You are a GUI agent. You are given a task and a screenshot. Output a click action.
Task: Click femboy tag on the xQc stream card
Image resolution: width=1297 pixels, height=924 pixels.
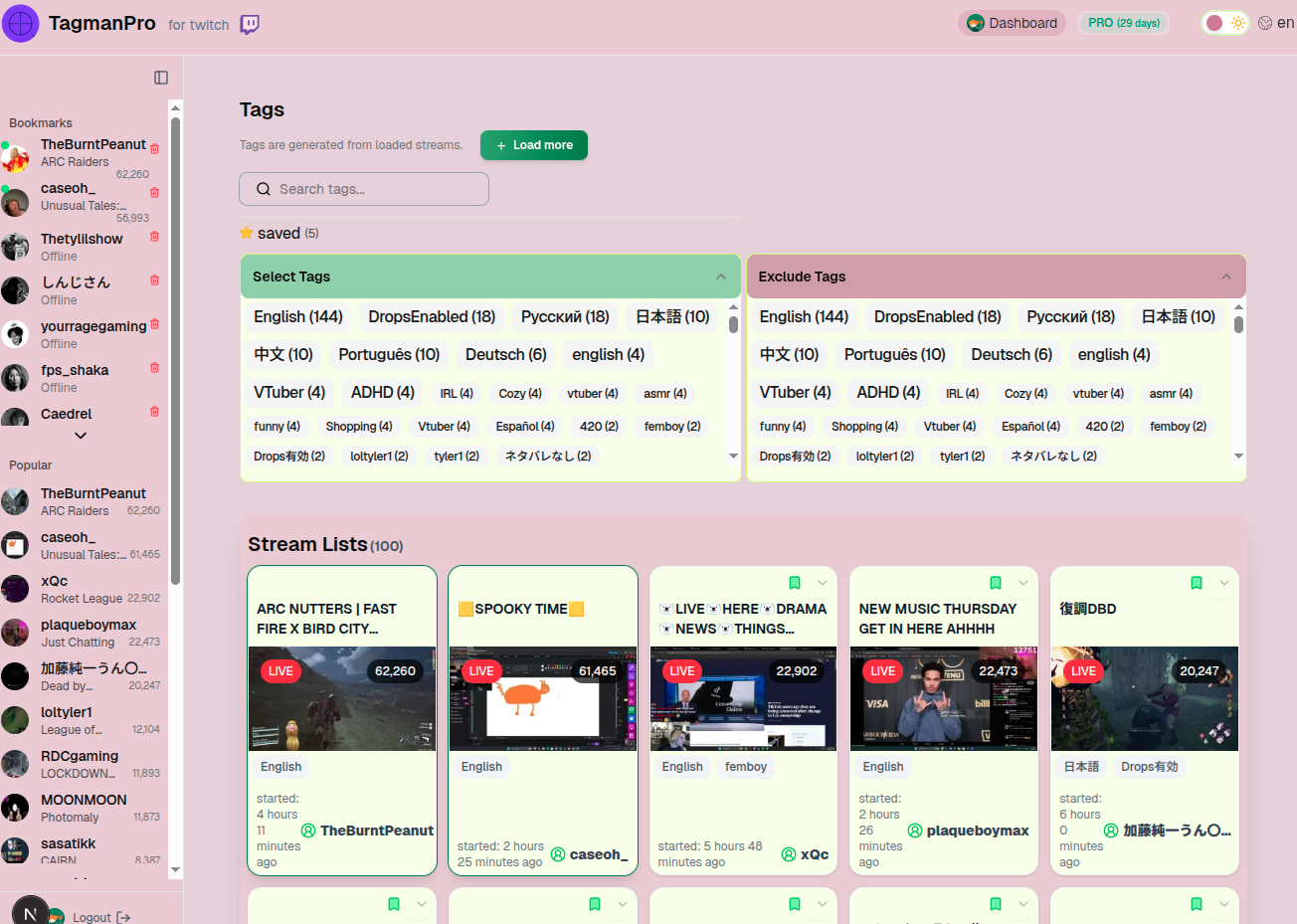click(x=746, y=767)
